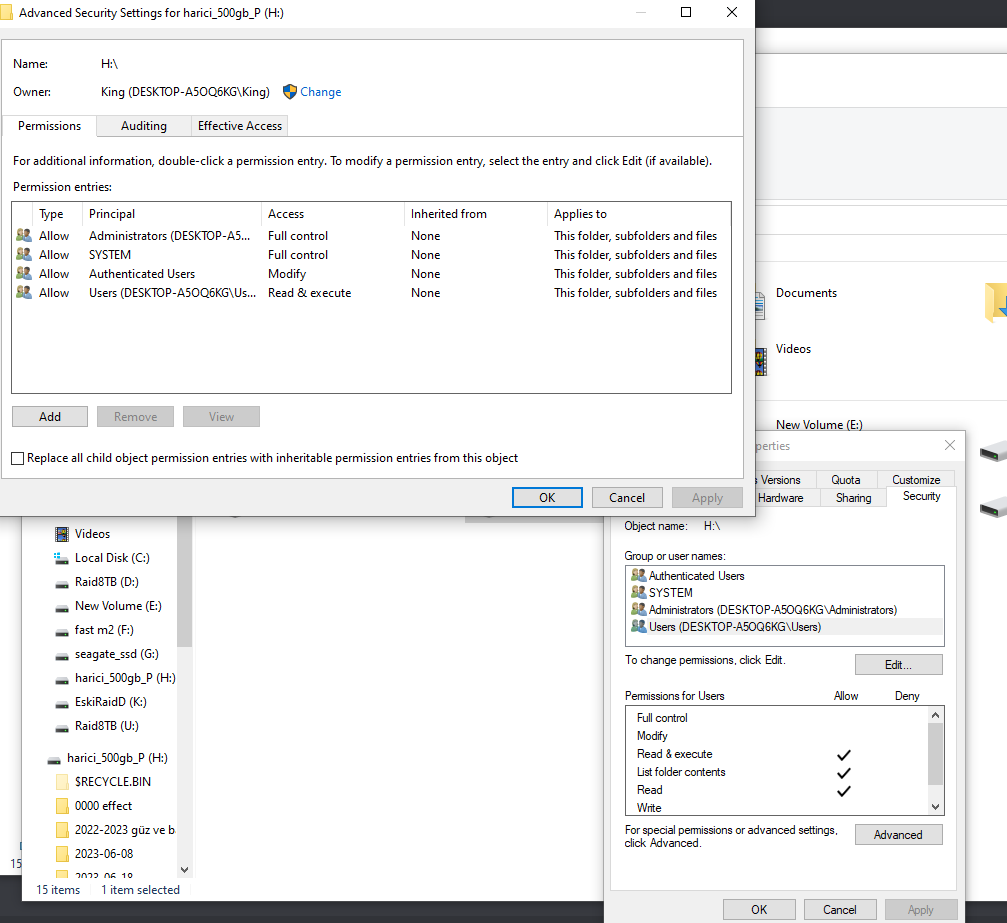Select the Modify access entry for Authenticated Users

pyautogui.click(x=287, y=274)
